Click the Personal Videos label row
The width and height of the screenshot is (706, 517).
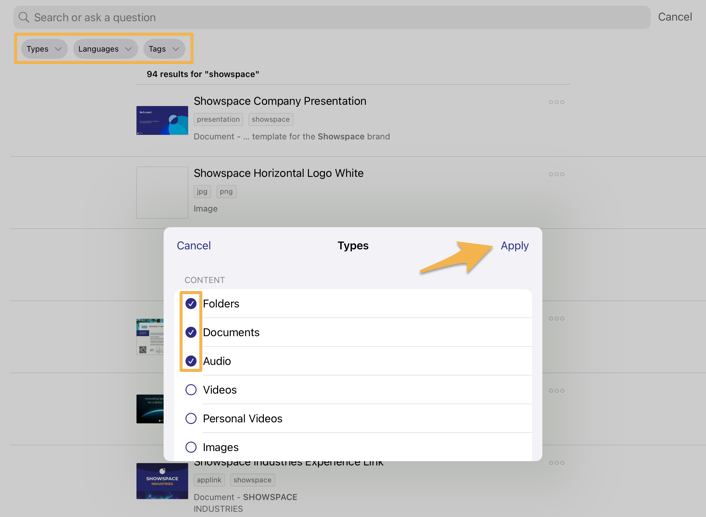pyautogui.click(x=353, y=419)
